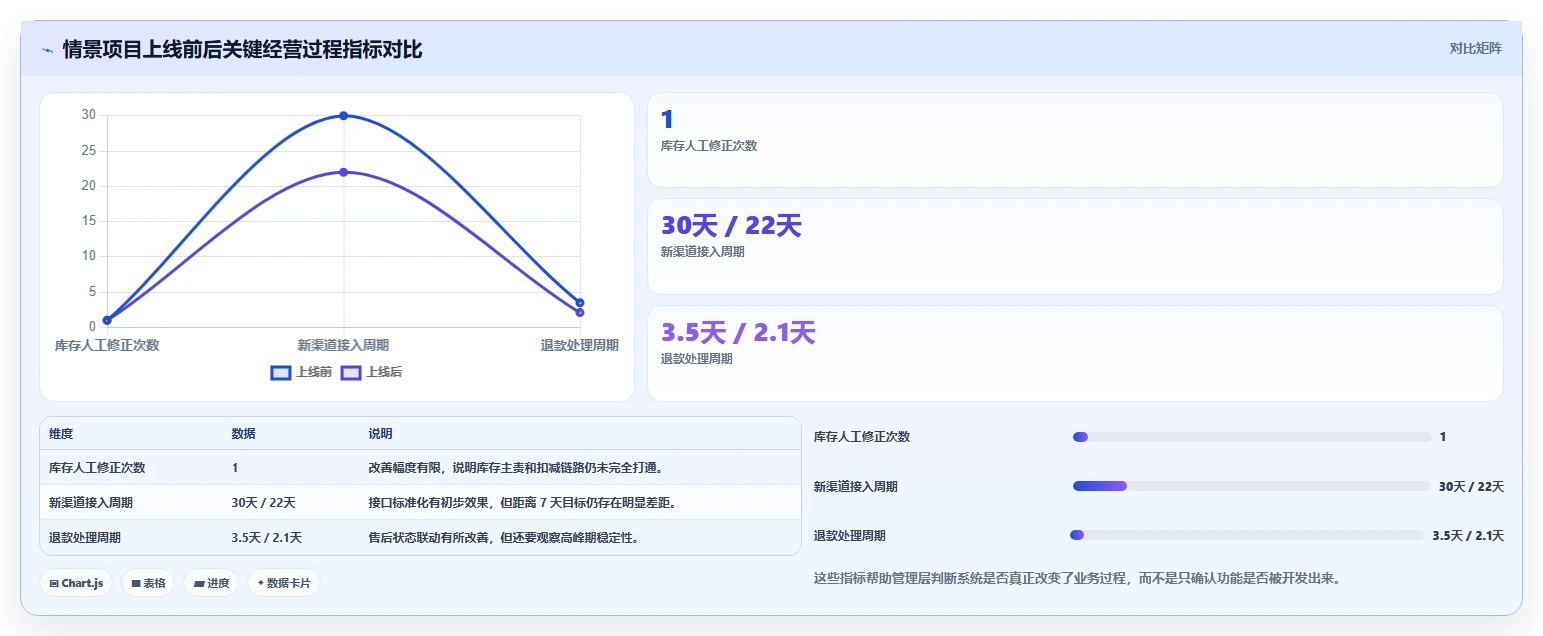Viewport: 1543px width, 636px height.
Task: Click progress row label 新渠道接入周期
Action: 856,486
